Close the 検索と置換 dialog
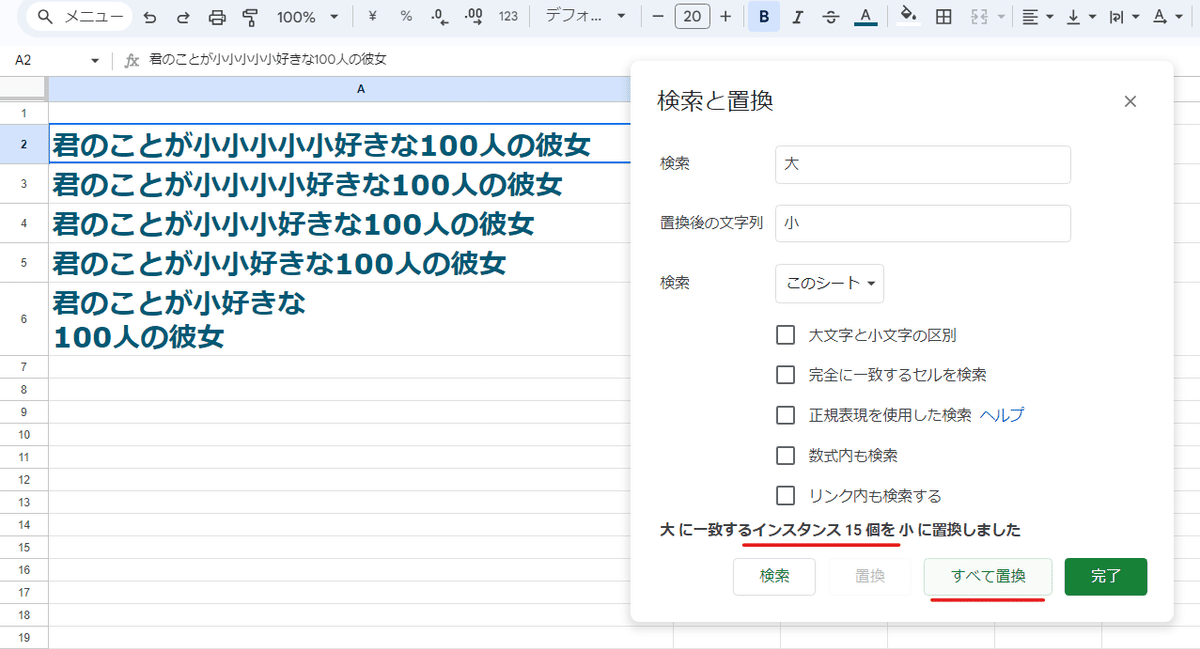Screen dimensions: 1200x649 pos(1130,101)
